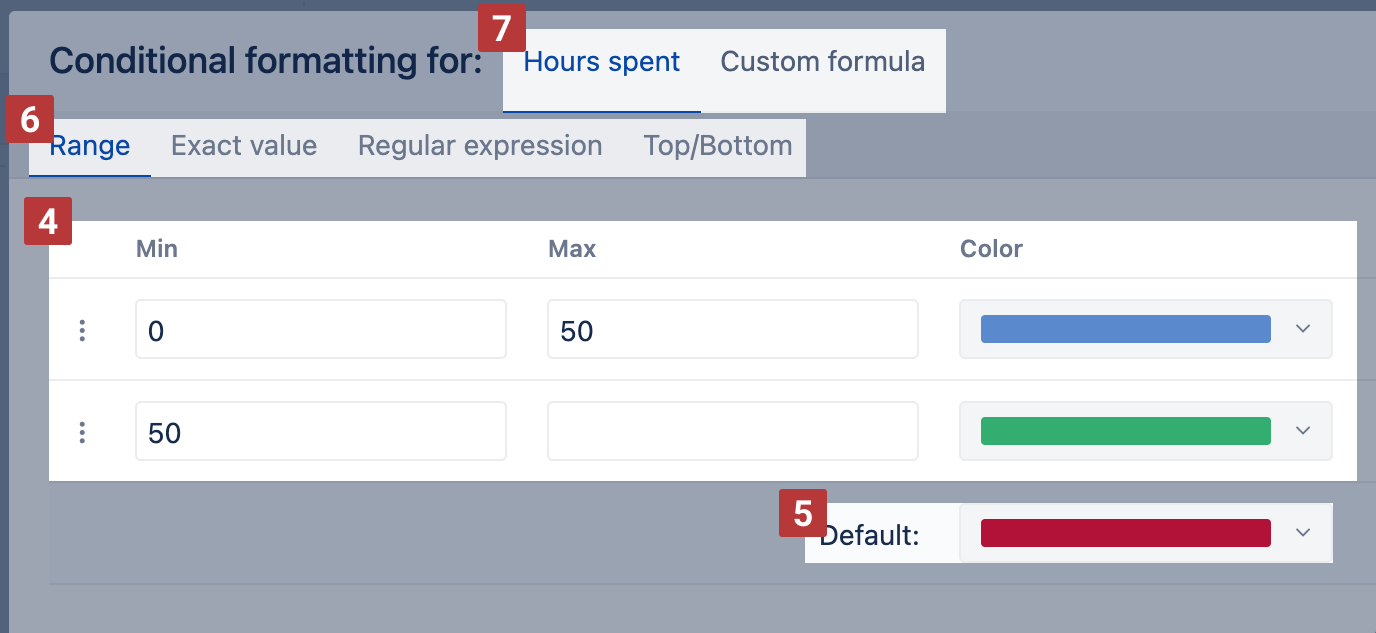Screen dimensions: 1376x633
Task: Open the Regular expression tab
Action: coord(480,146)
